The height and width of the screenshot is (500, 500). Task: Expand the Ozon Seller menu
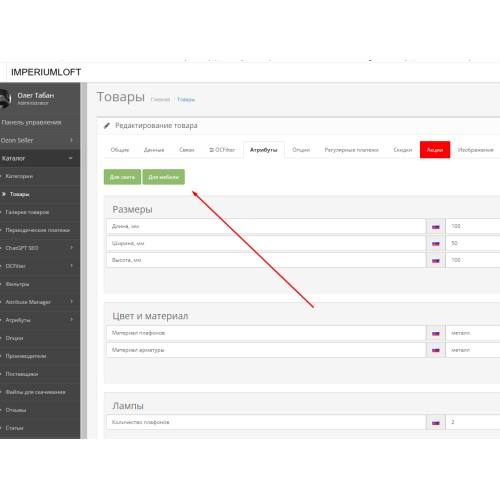37,140
